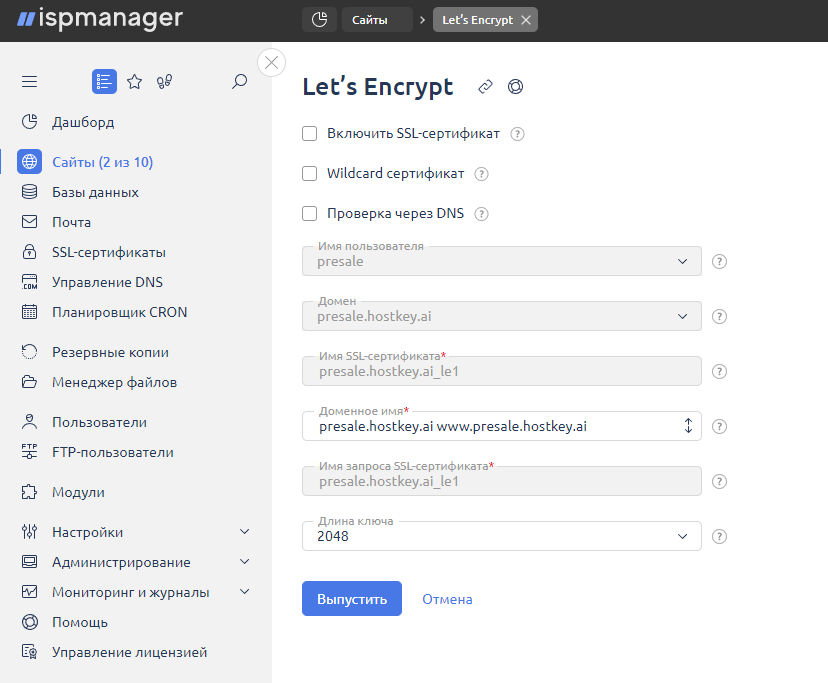Click the FTP icon beside FTP-пользователи
This screenshot has width=828, height=683.
[x=30, y=452]
